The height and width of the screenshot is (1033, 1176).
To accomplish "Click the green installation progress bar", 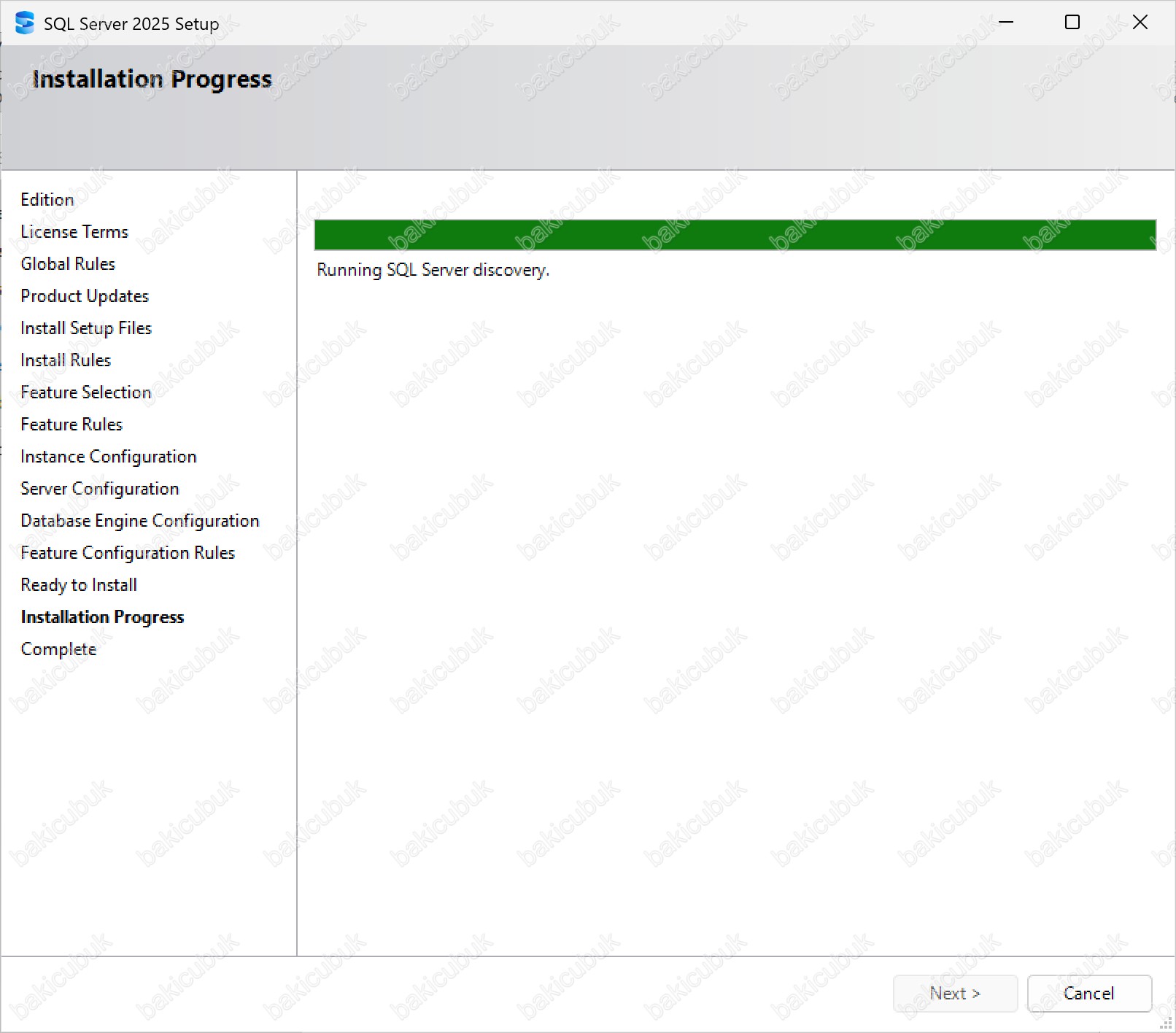I will pyautogui.click(x=735, y=235).
